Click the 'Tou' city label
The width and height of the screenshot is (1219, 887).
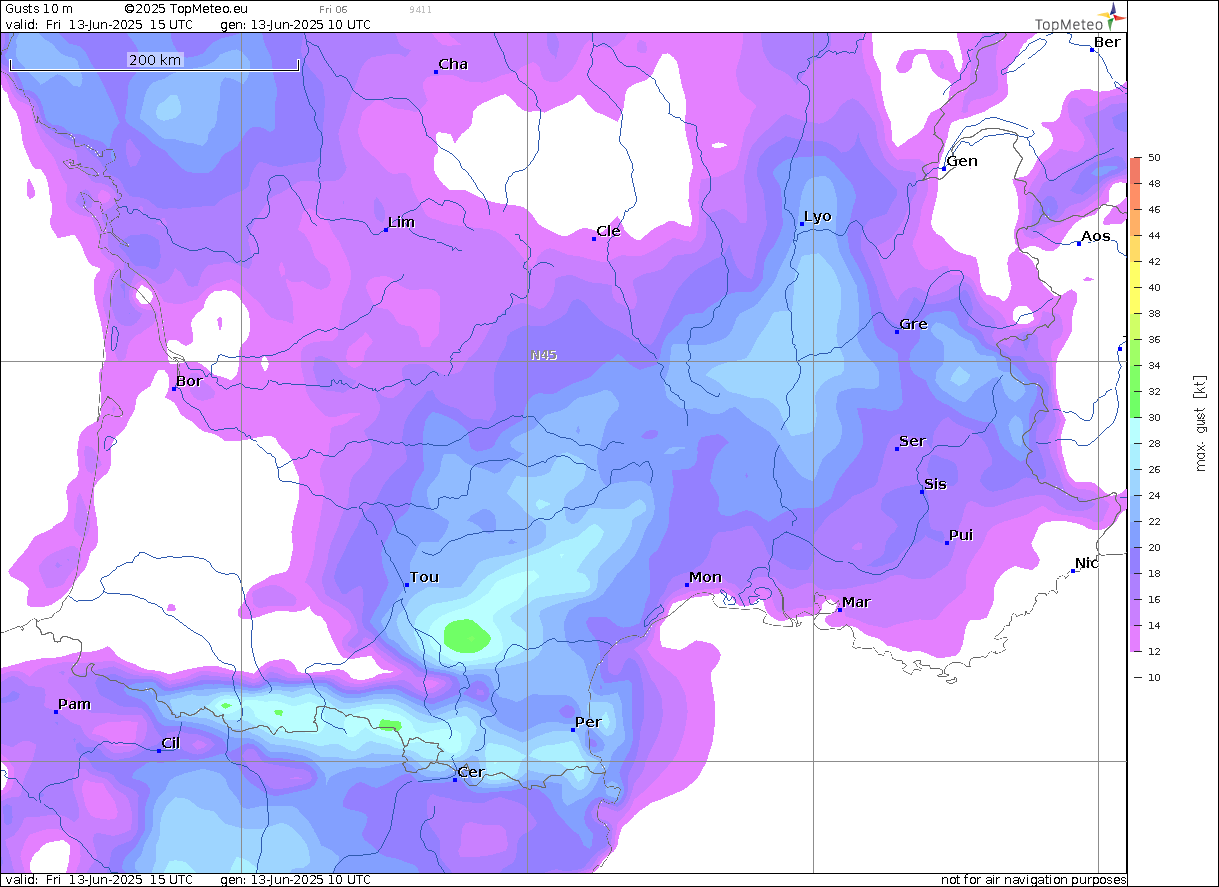pyautogui.click(x=424, y=577)
